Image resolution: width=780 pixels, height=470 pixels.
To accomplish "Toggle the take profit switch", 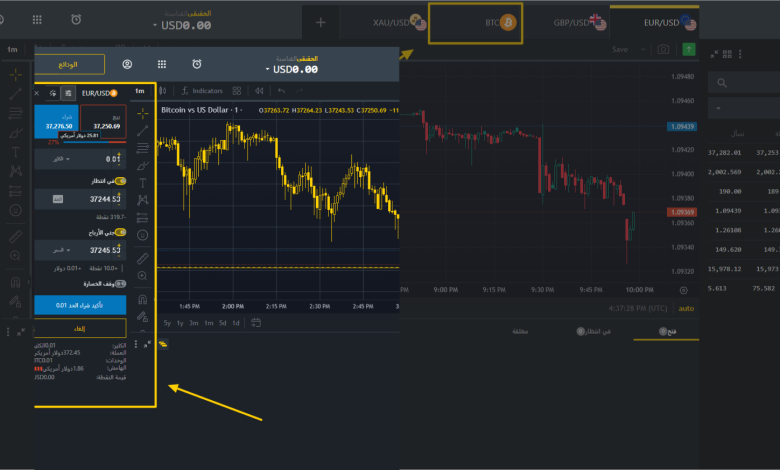I will click(x=120, y=231).
